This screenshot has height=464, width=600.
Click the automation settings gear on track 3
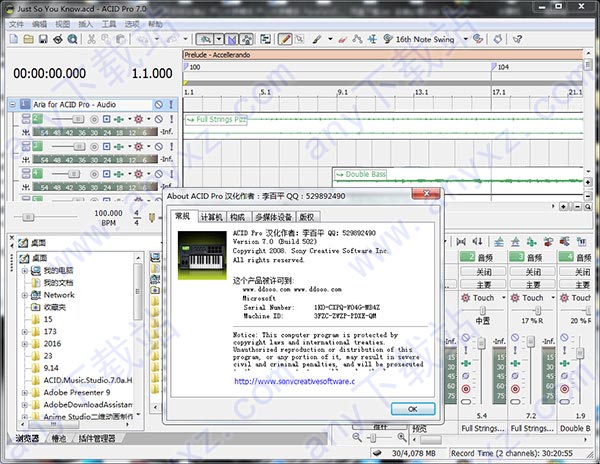click(139, 147)
